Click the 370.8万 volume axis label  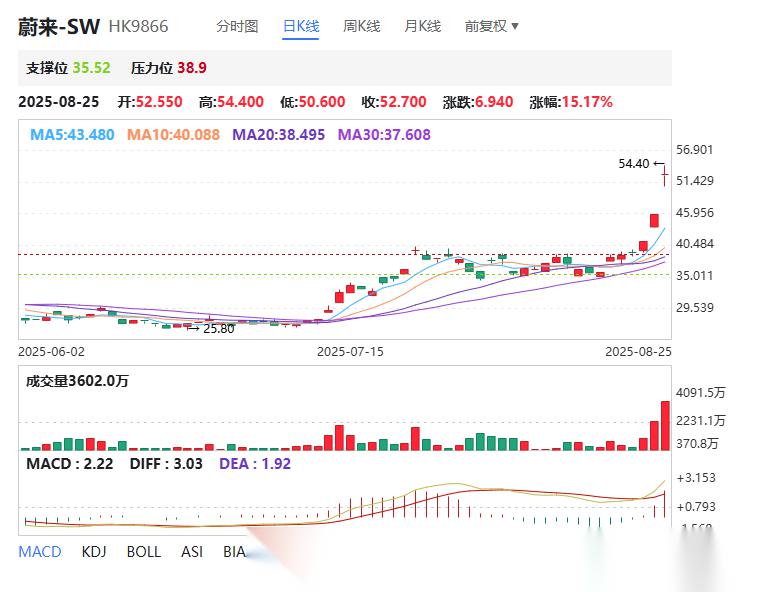pyautogui.click(x=697, y=444)
